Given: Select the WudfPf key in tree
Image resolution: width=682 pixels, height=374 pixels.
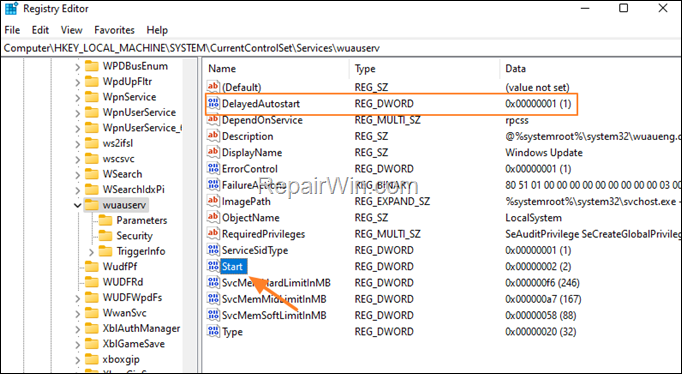Looking at the screenshot, I should point(120,266).
